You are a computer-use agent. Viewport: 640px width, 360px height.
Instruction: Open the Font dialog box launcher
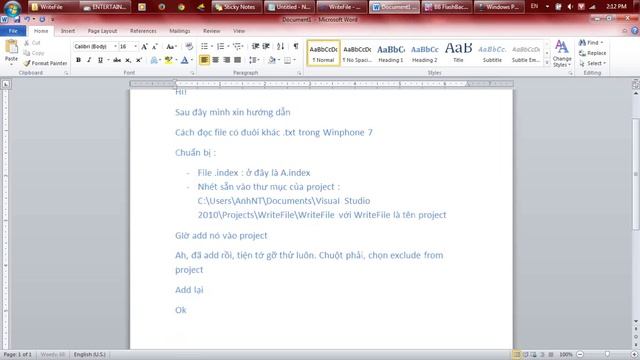tap(193, 73)
